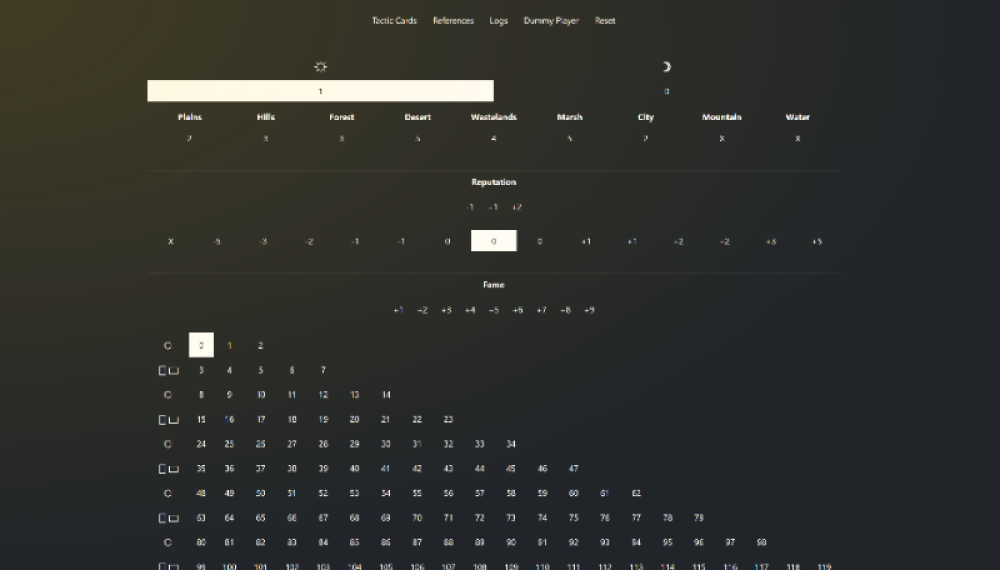
Task: Open the Tactic Cards menu
Action: (394, 21)
